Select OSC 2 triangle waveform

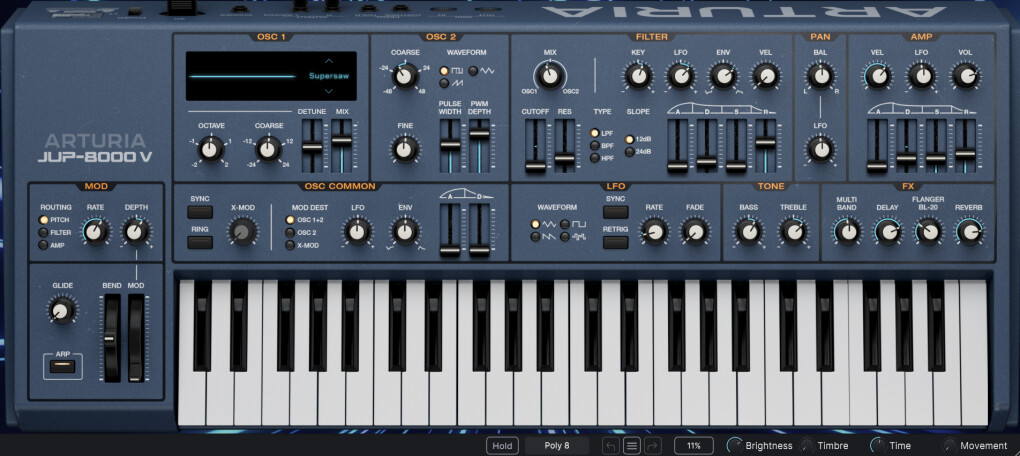pyautogui.click(x=473, y=70)
